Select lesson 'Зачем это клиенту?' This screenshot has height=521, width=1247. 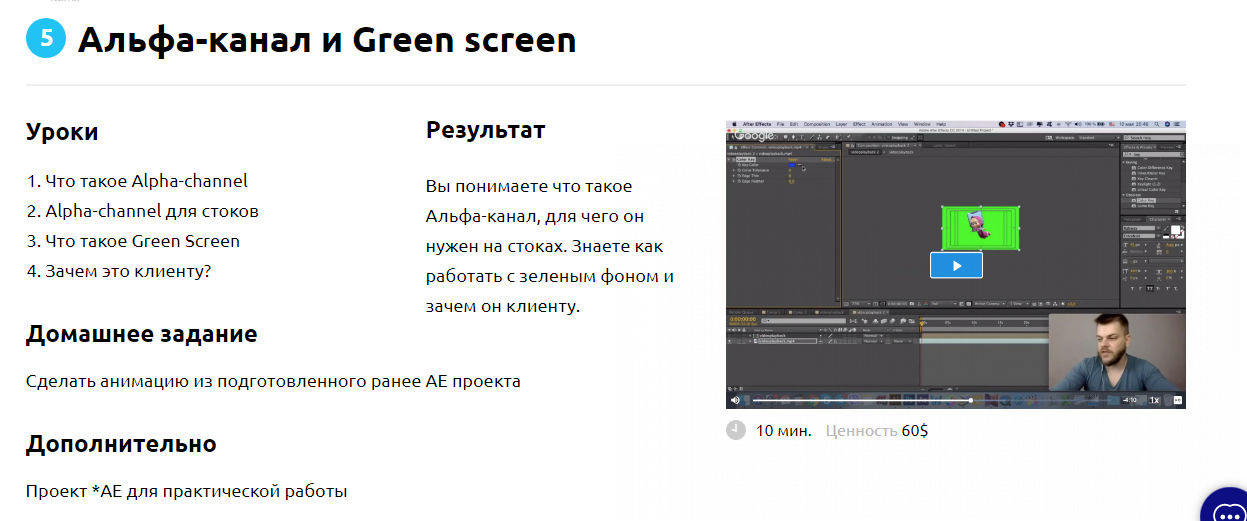[x=118, y=271]
